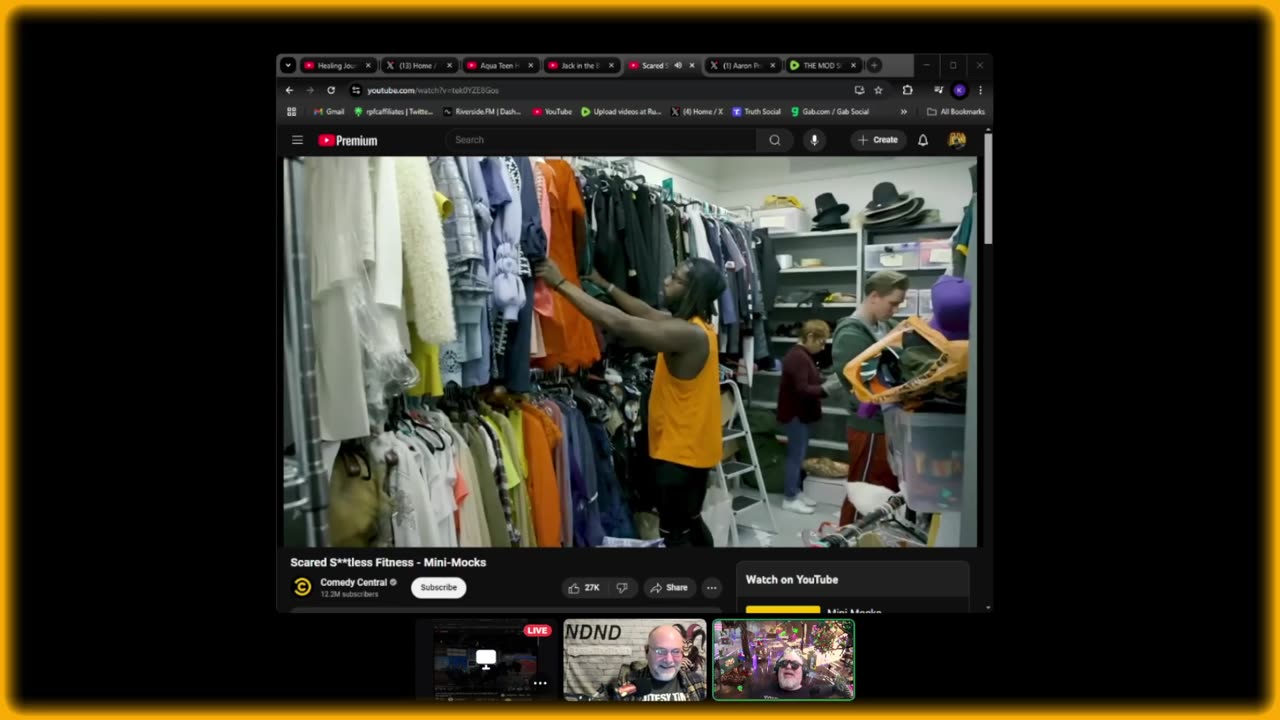
Task: Go back with browser back arrow
Action: point(290,90)
